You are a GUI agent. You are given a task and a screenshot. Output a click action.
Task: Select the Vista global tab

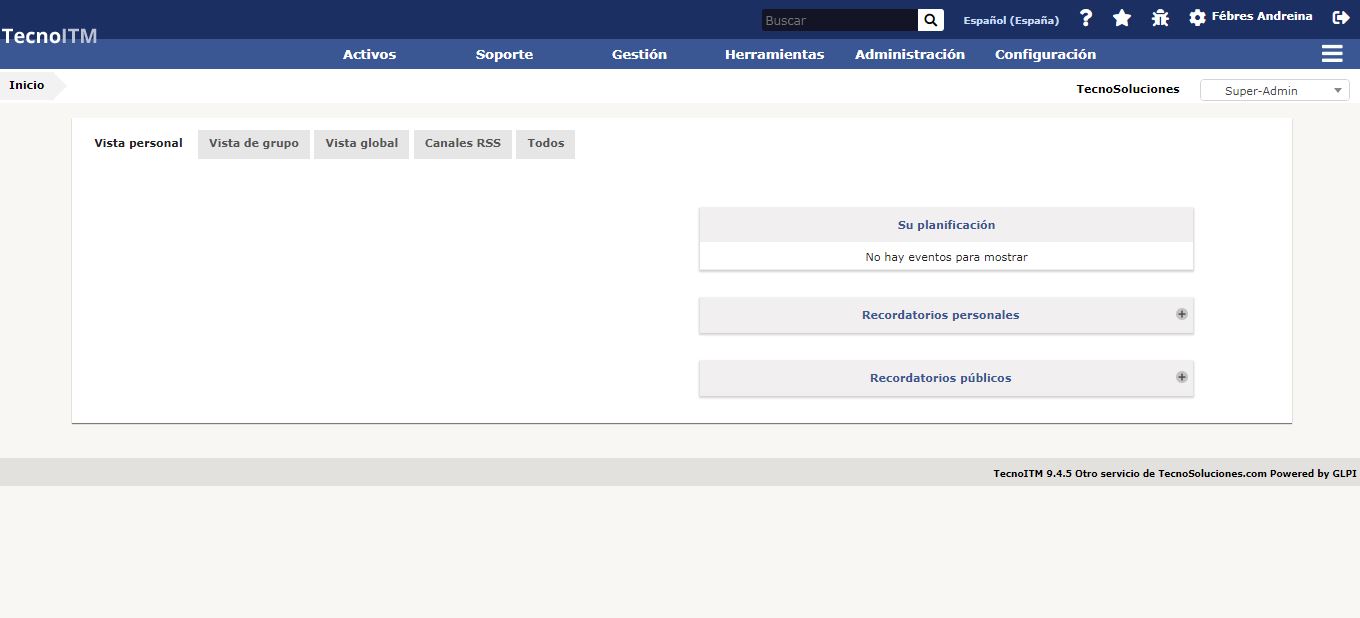[x=361, y=144]
